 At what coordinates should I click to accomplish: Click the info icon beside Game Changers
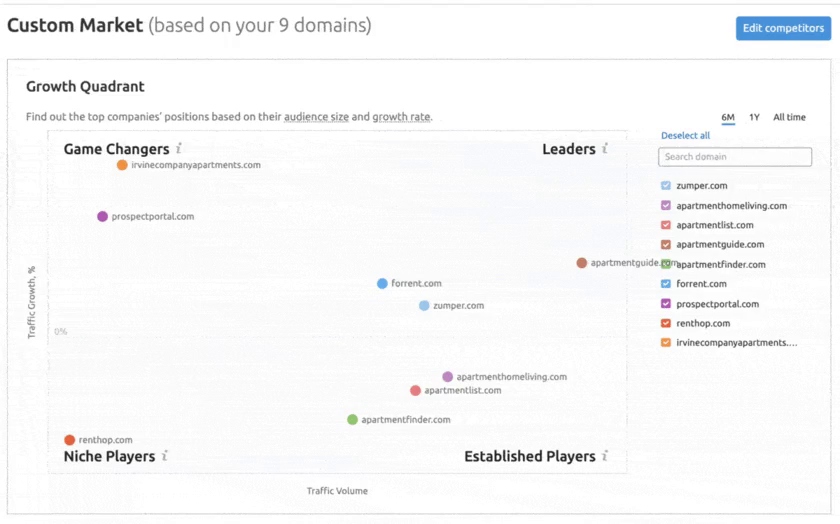coord(179,149)
